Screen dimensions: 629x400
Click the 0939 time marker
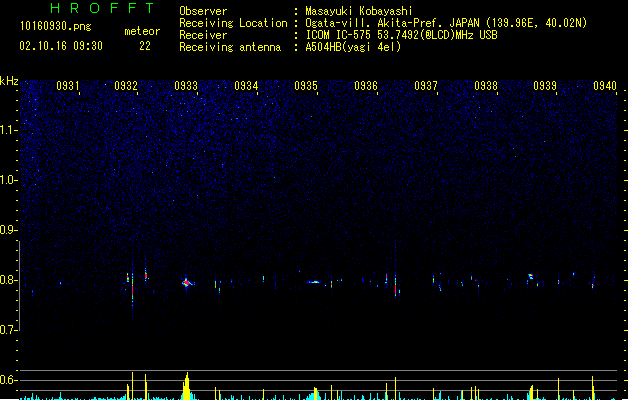pyautogui.click(x=545, y=86)
